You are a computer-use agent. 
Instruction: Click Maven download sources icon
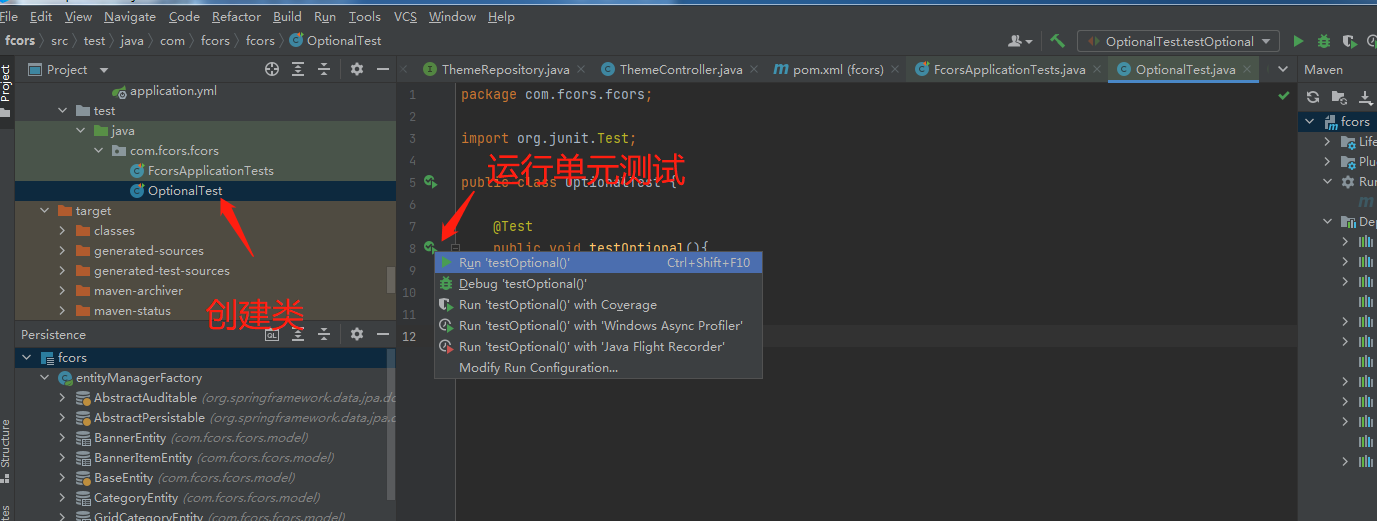coord(1365,97)
